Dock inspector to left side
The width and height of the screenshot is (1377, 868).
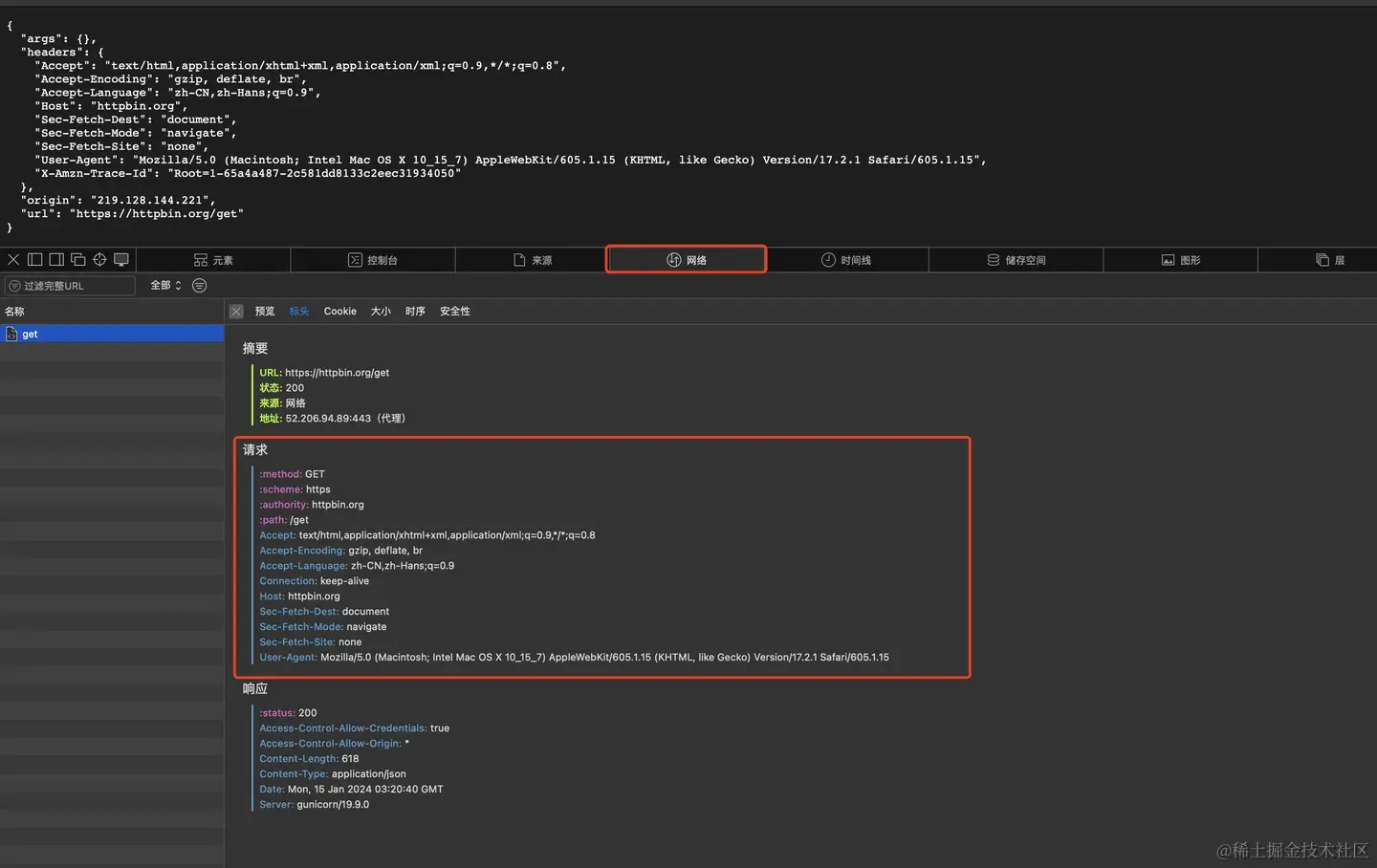point(35,259)
